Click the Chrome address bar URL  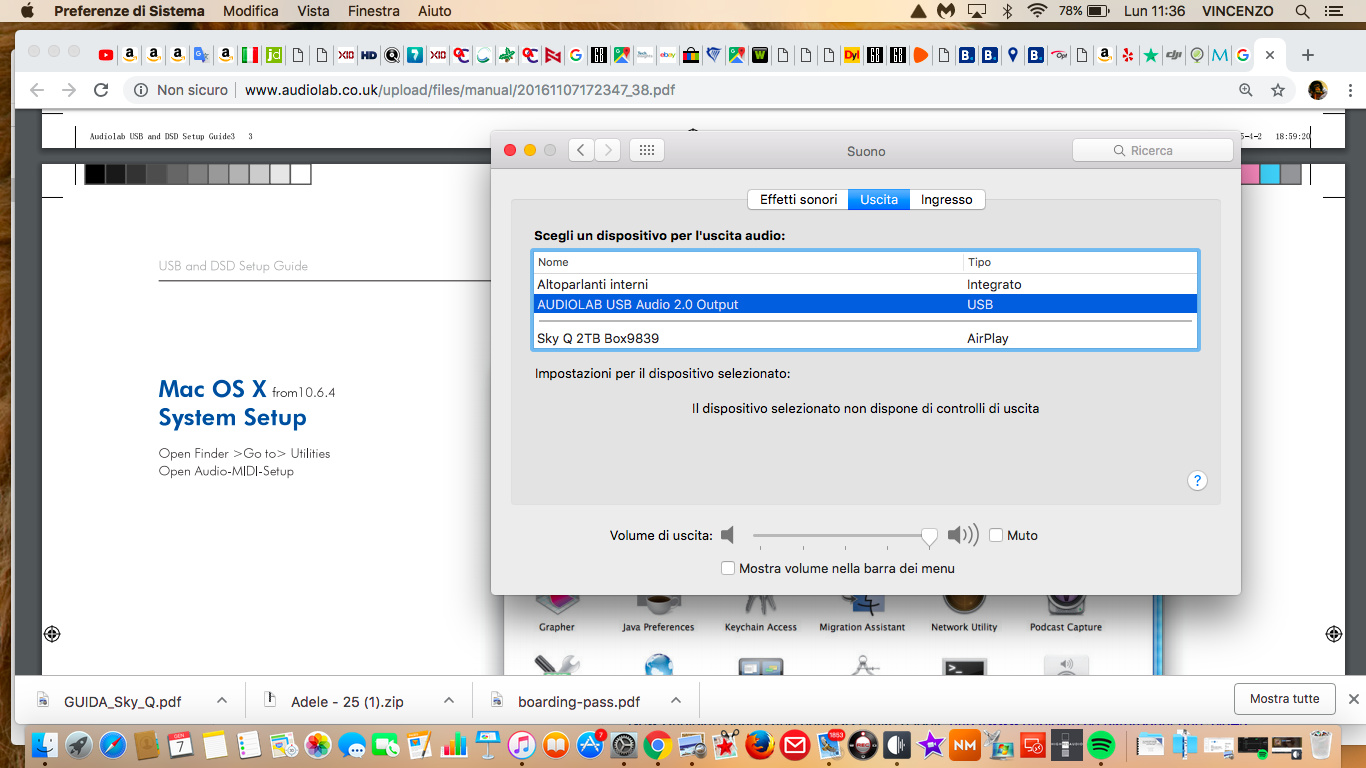coord(460,90)
